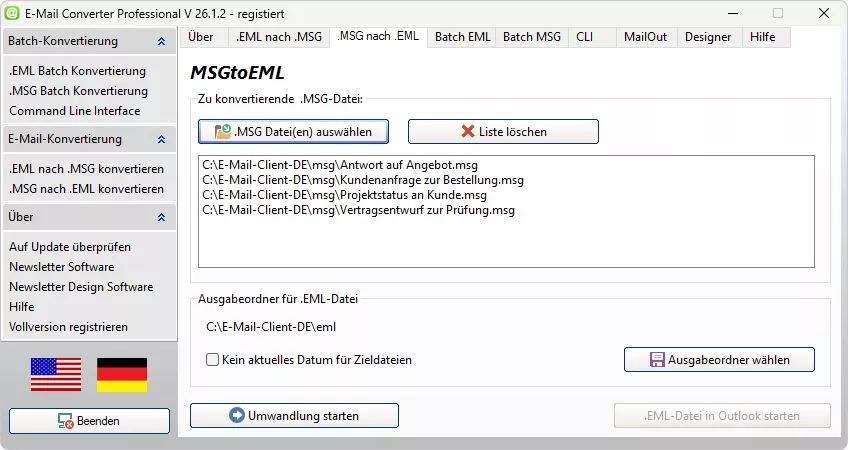Click the Beenden button icon
The height and width of the screenshot is (450, 848).
65,421
